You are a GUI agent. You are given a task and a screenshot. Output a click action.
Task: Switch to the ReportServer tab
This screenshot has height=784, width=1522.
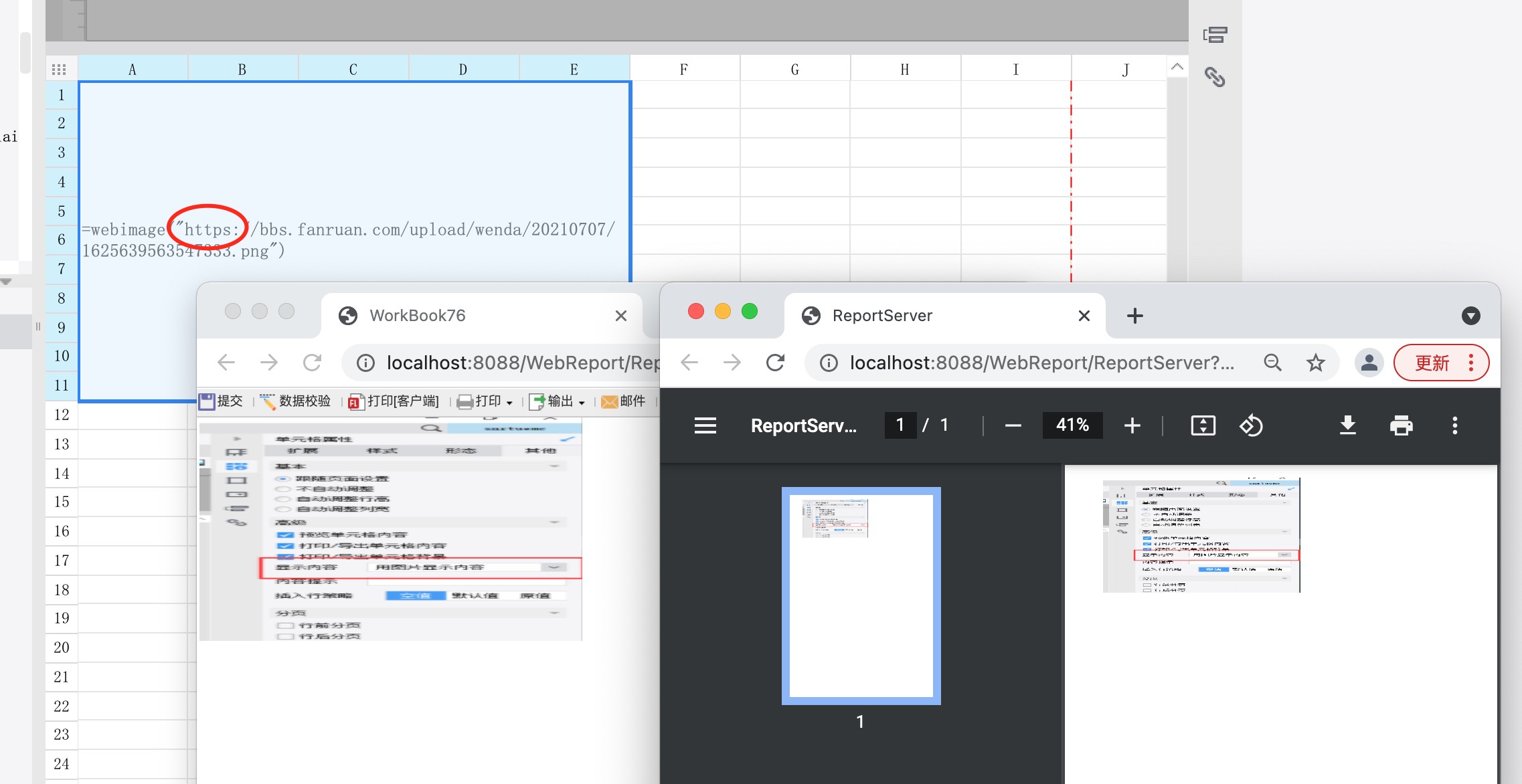pos(945,316)
